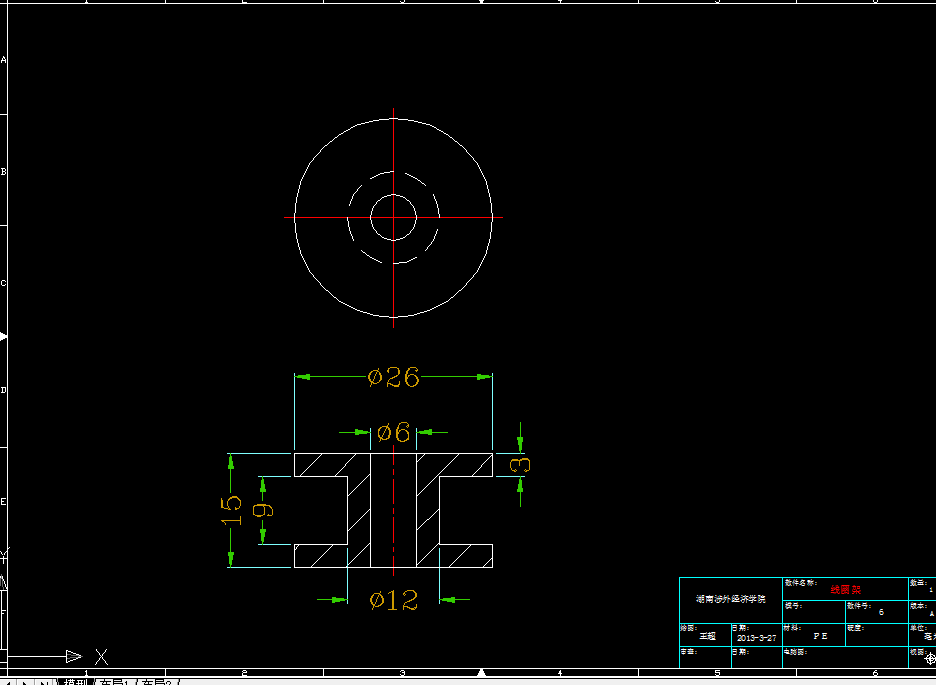This screenshot has height=685, width=936.
Task: Click the 绘图: label in title block
Action: tap(688, 628)
